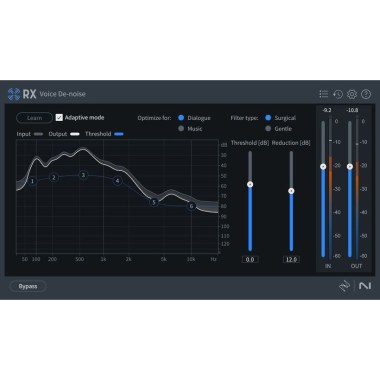Click the Reduction slider handle

pos(291,191)
